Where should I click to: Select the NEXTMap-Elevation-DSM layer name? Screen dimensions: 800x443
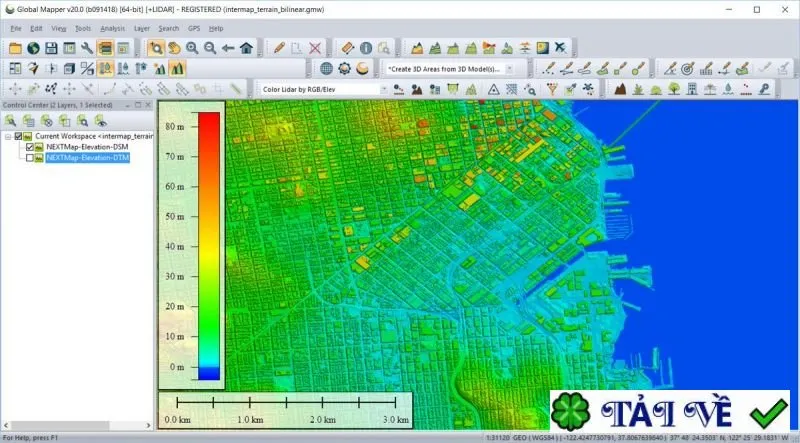[x=87, y=147]
